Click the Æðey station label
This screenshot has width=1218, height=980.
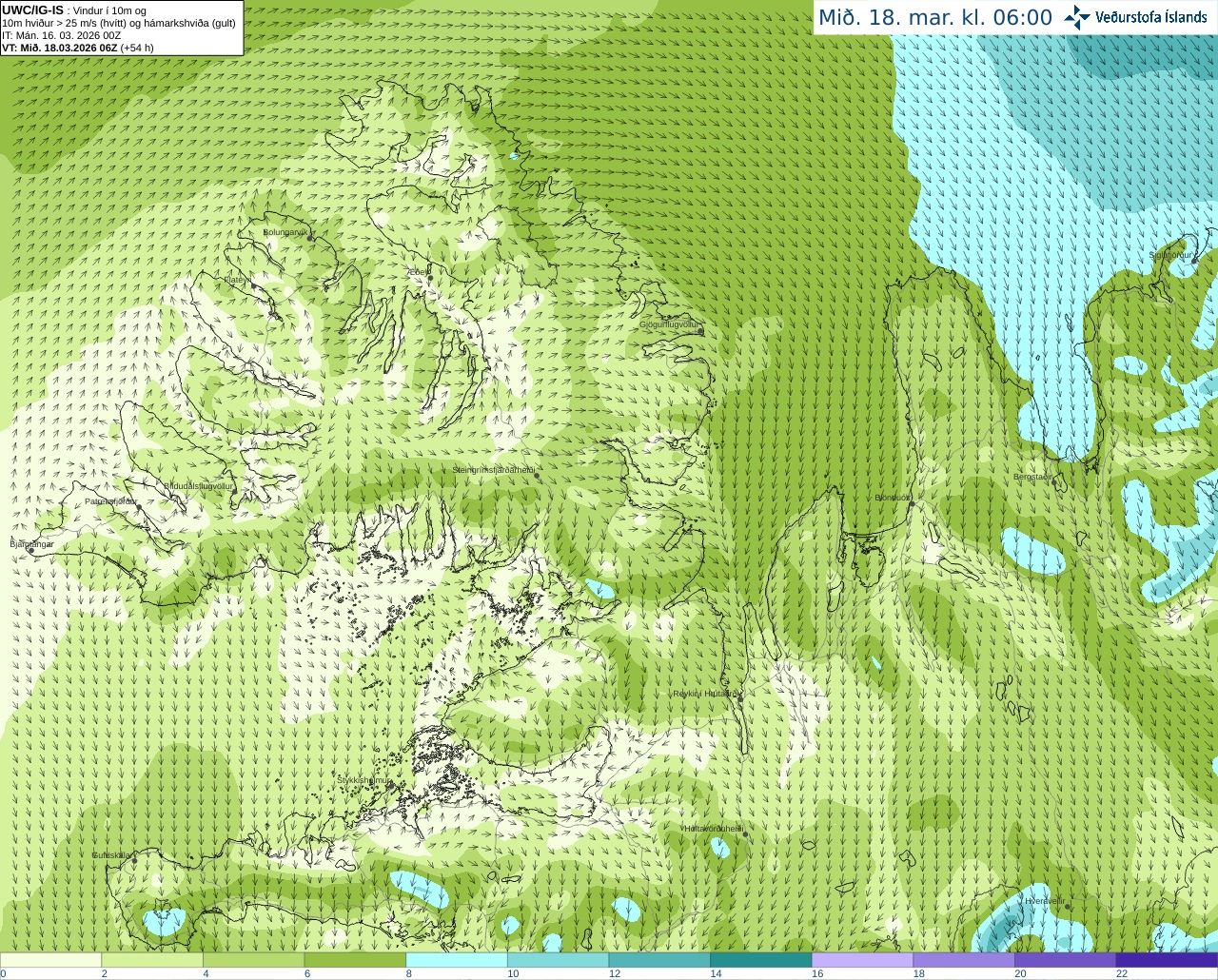point(419,271)
